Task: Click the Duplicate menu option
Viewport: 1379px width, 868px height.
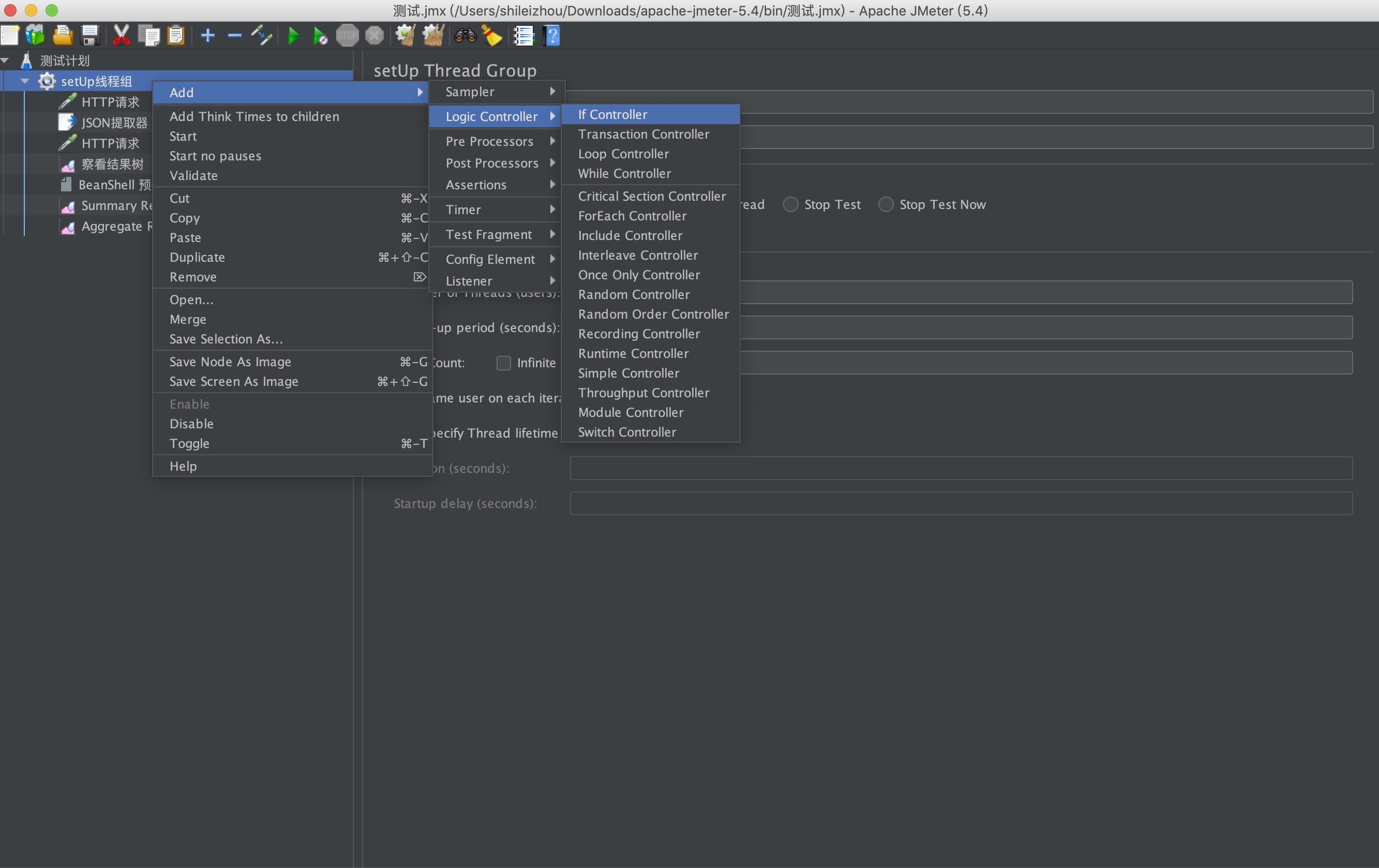Action: 197,257
